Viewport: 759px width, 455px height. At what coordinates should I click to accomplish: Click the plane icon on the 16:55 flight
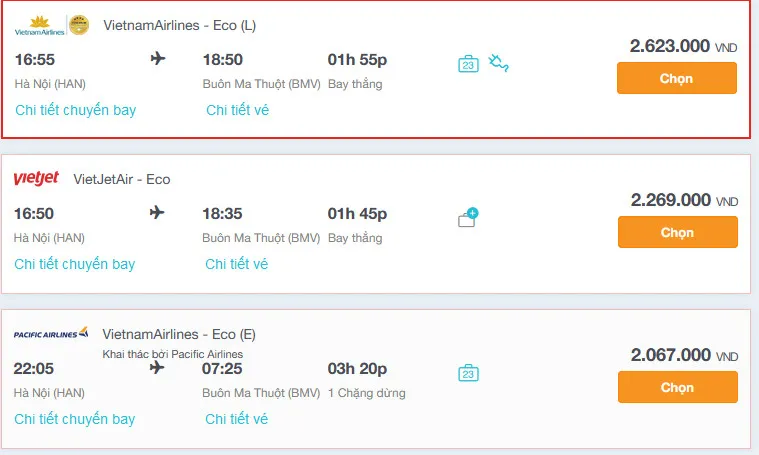point(158,59)
